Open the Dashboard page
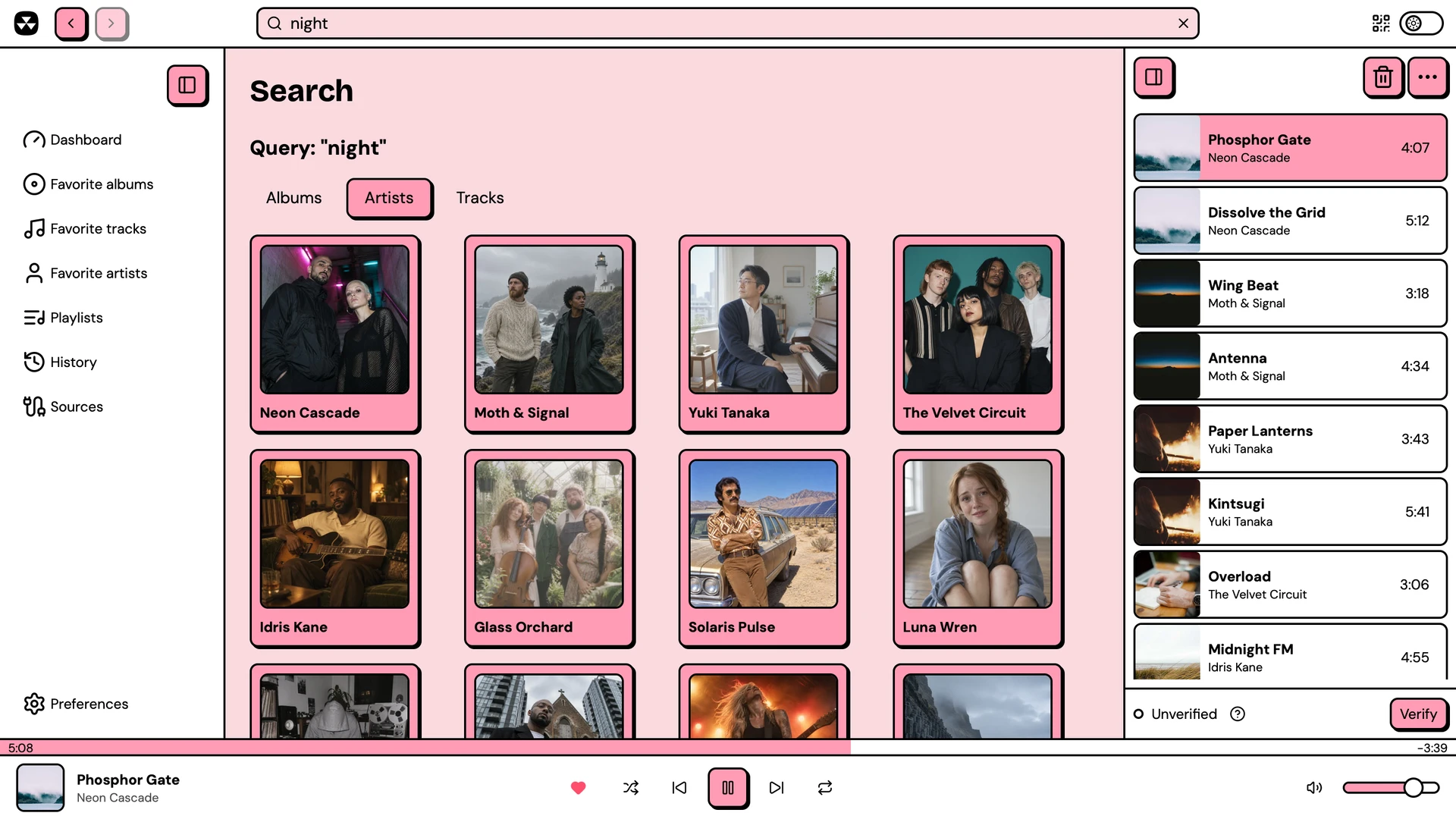1456x819 pixels. tap(73, 140)
